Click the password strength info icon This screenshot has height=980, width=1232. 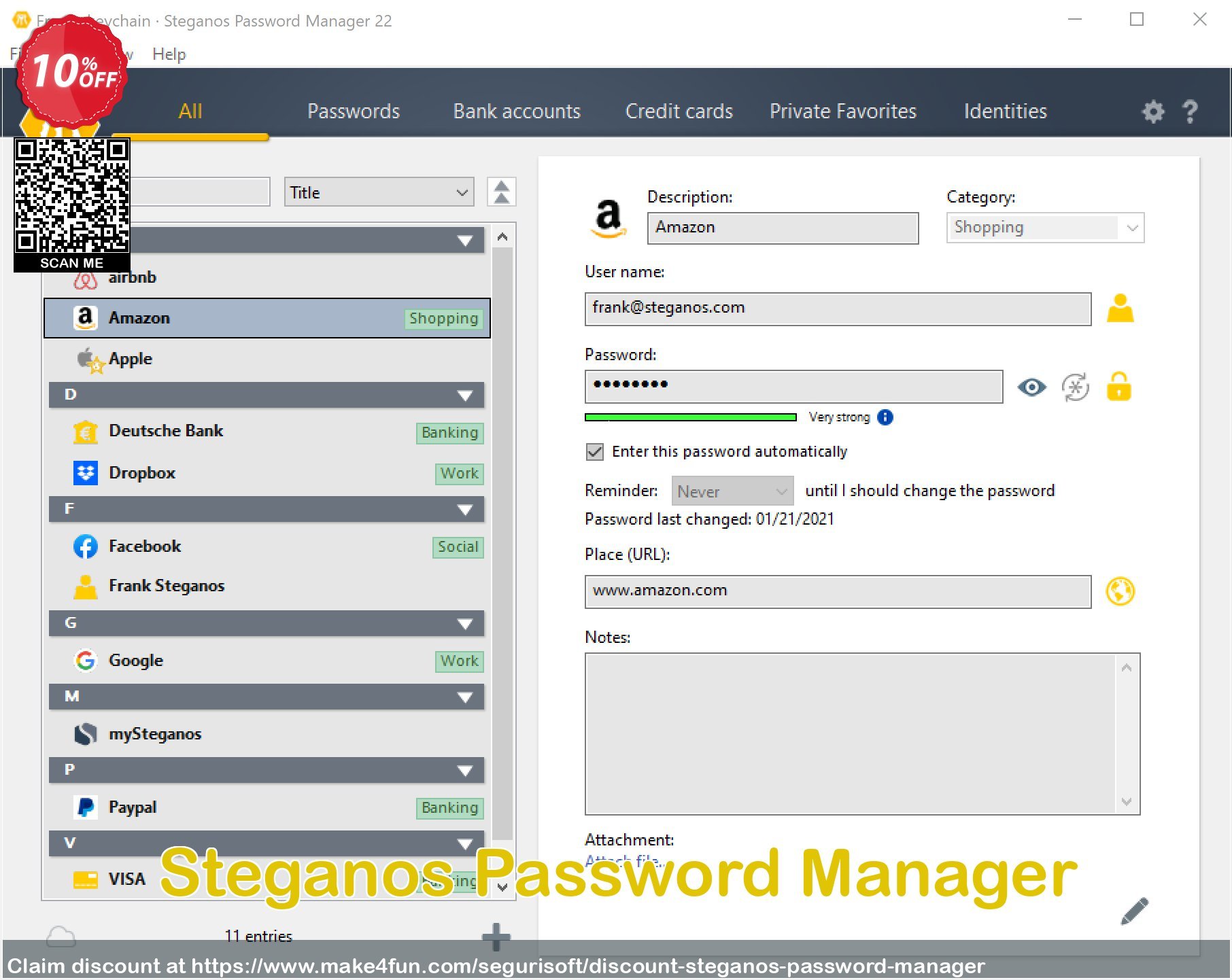(885, 417)
